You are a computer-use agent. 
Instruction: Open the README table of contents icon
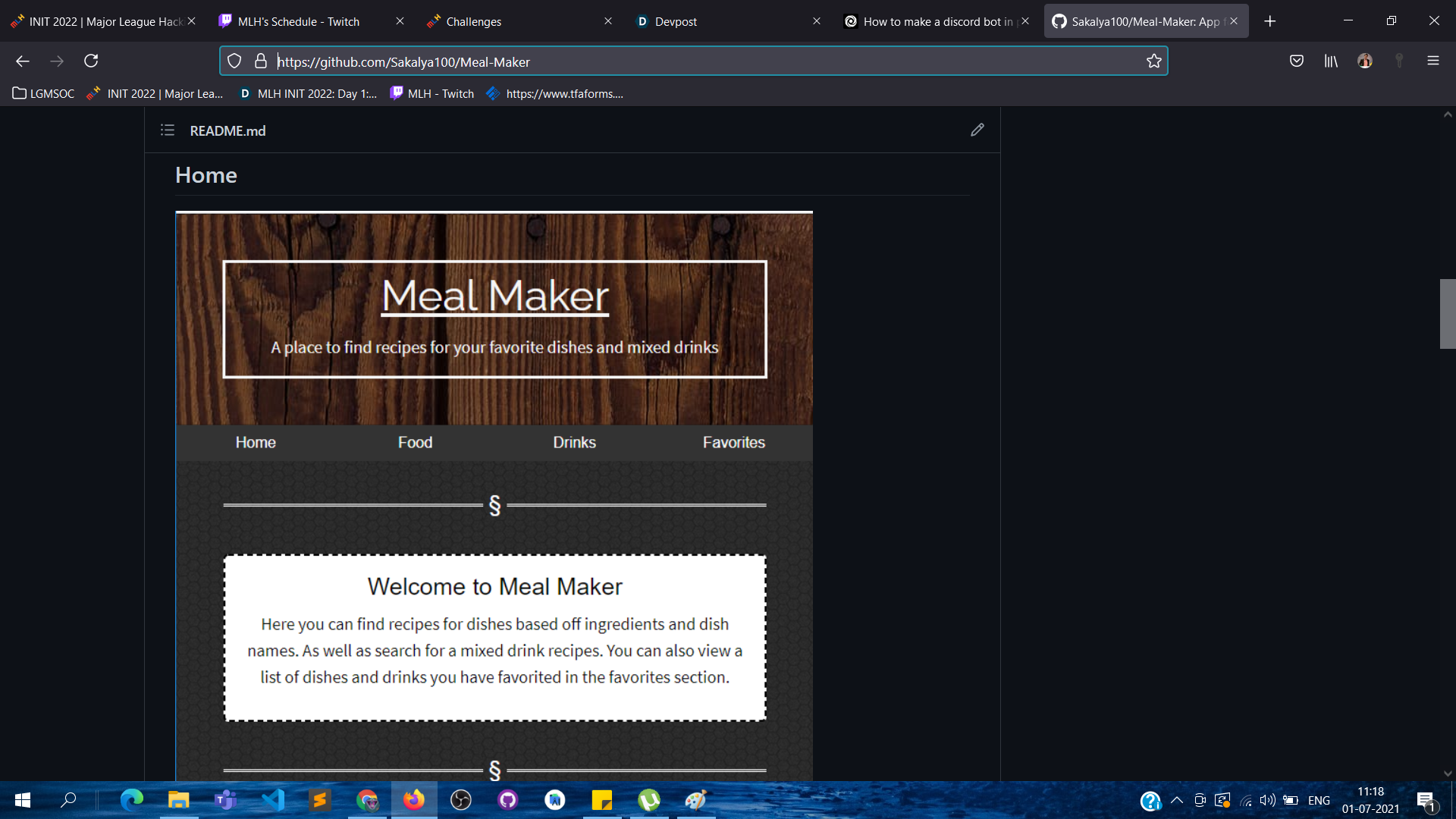pyautogui.click(x=168, y=130)
